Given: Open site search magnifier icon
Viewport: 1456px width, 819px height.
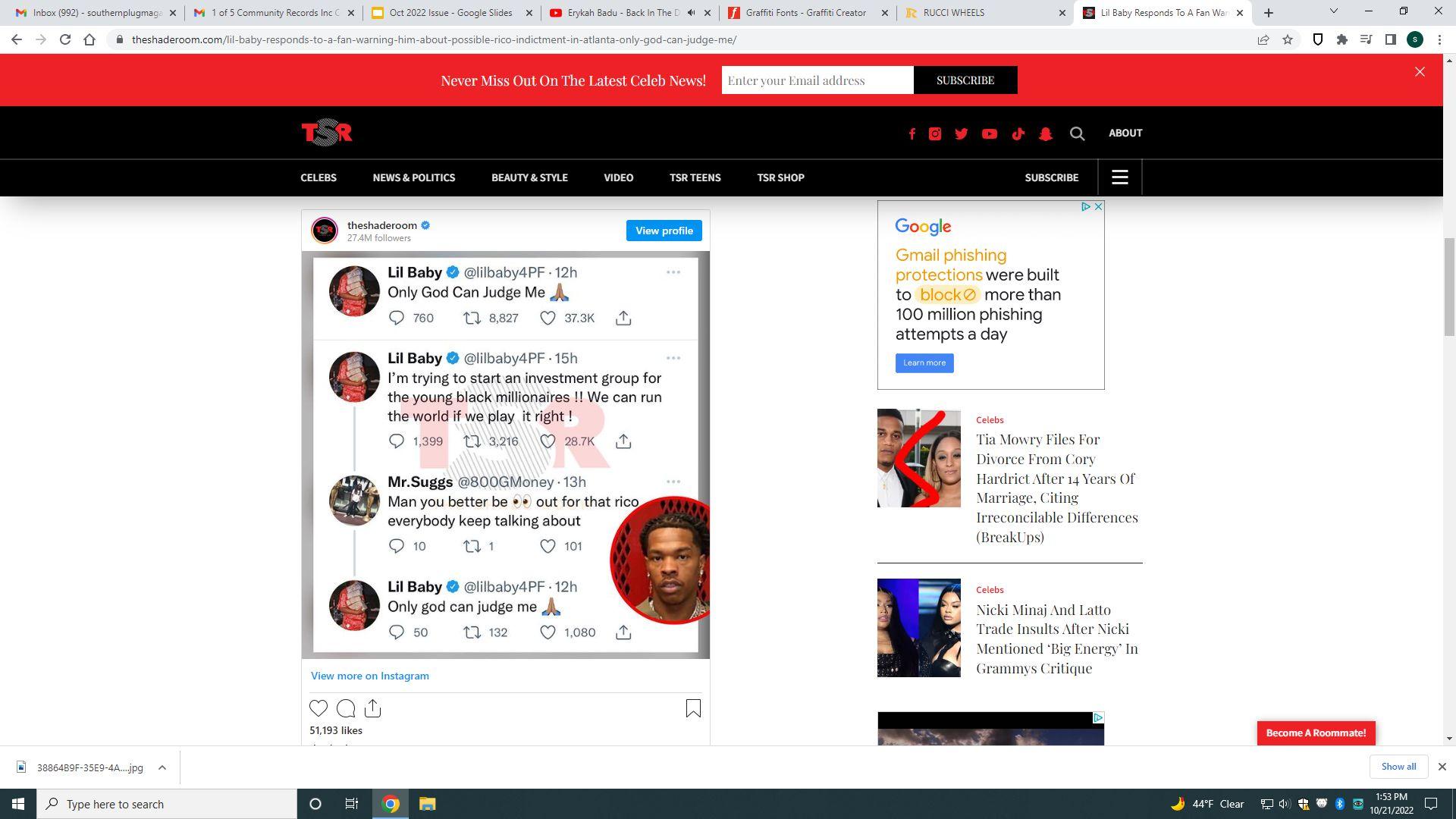Looking at the screenshot, I should coord(1077,133).
